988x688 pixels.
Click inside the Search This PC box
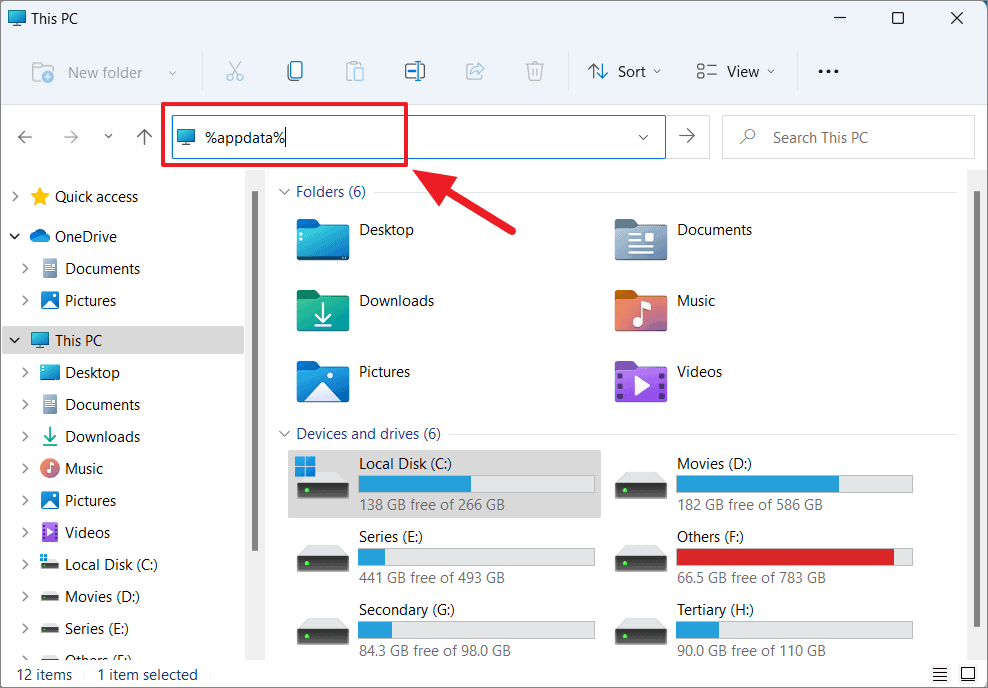click(x=848, y=137)
